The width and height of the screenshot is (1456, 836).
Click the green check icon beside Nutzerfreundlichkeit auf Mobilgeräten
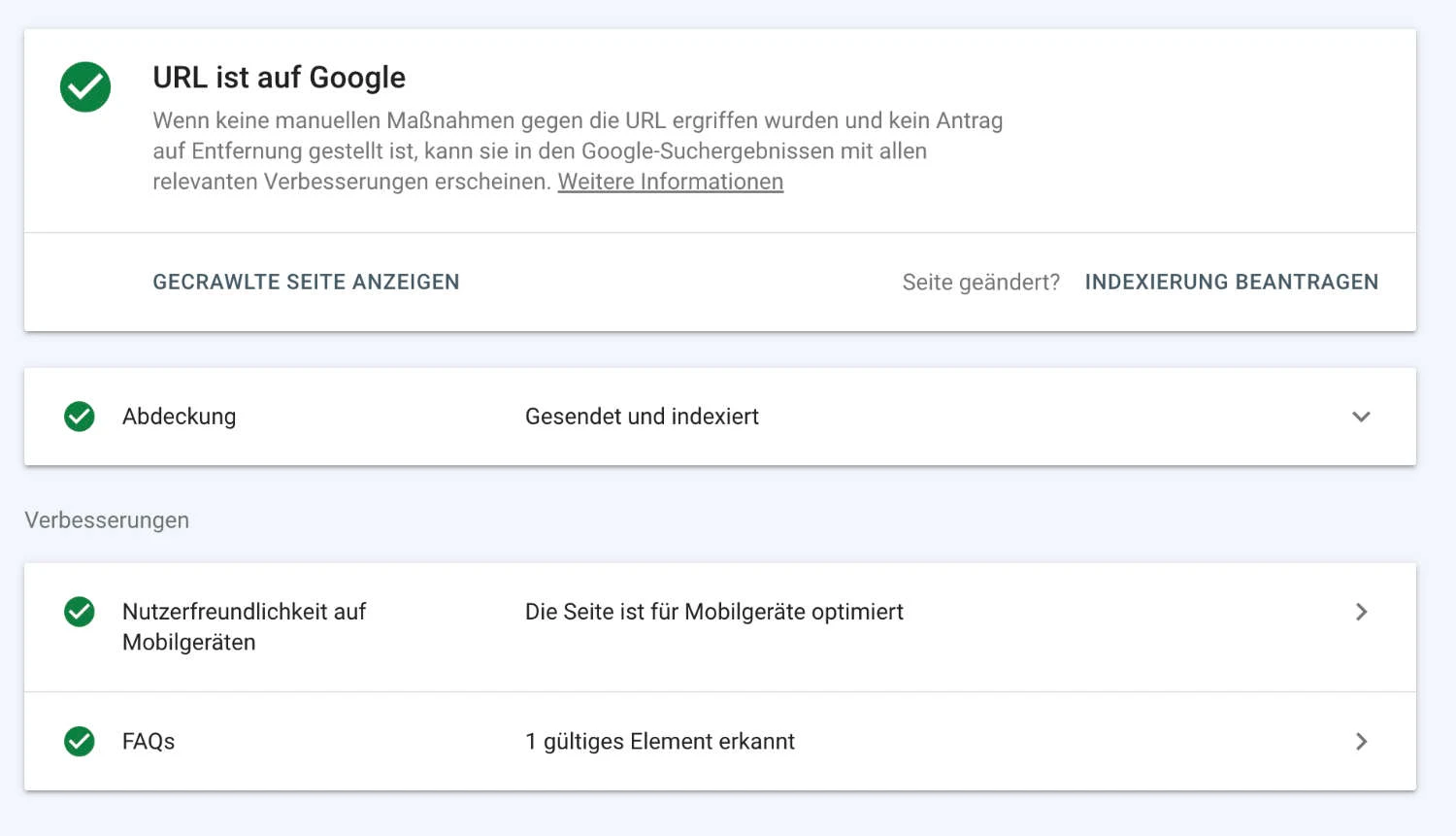(80, 612)
